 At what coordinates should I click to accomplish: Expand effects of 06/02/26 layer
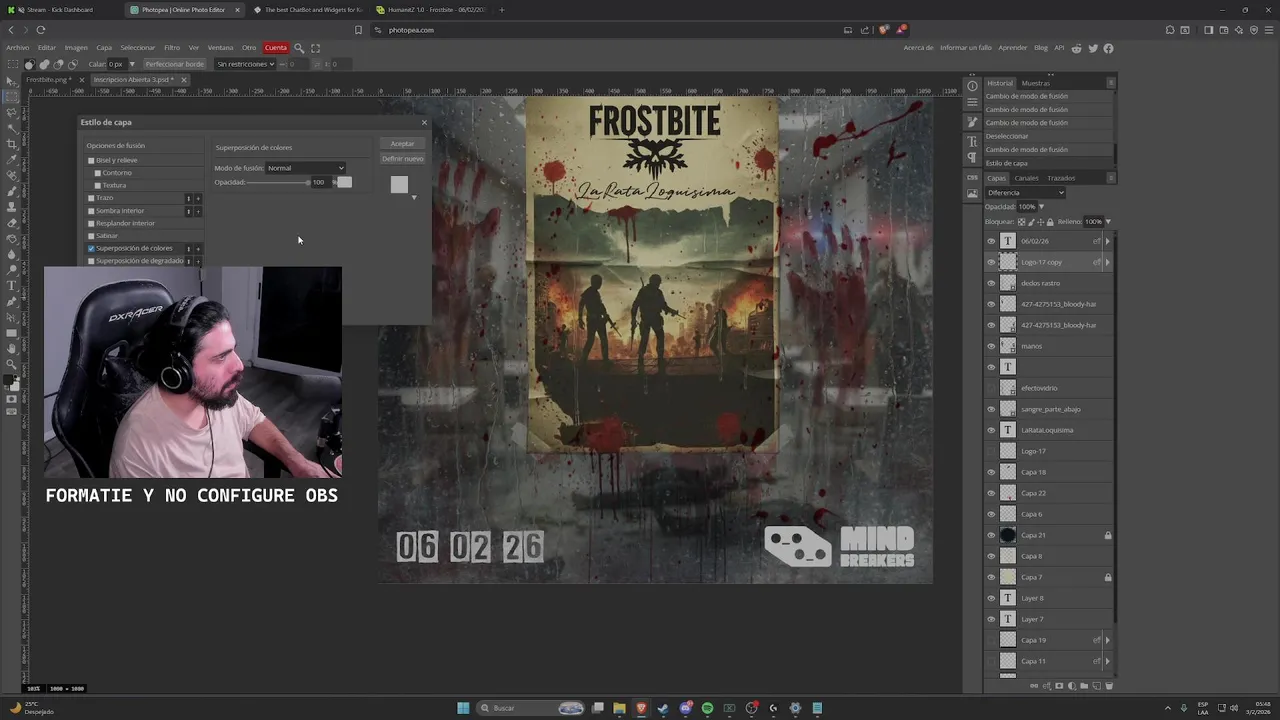click(x=1107, y=241)
